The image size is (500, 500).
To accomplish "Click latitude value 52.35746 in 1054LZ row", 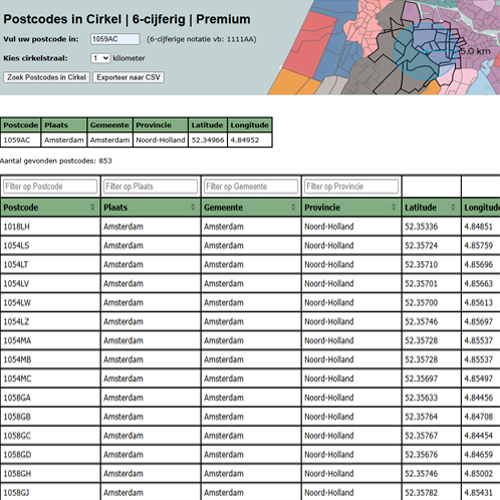I will [421, 322].
